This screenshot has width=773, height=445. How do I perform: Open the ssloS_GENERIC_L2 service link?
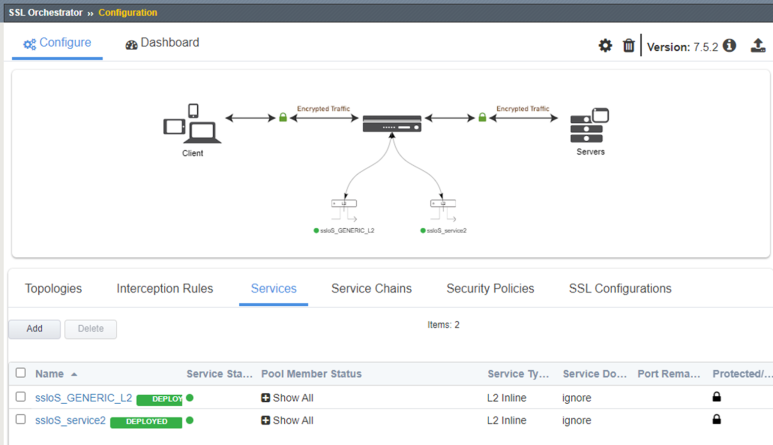83,398
